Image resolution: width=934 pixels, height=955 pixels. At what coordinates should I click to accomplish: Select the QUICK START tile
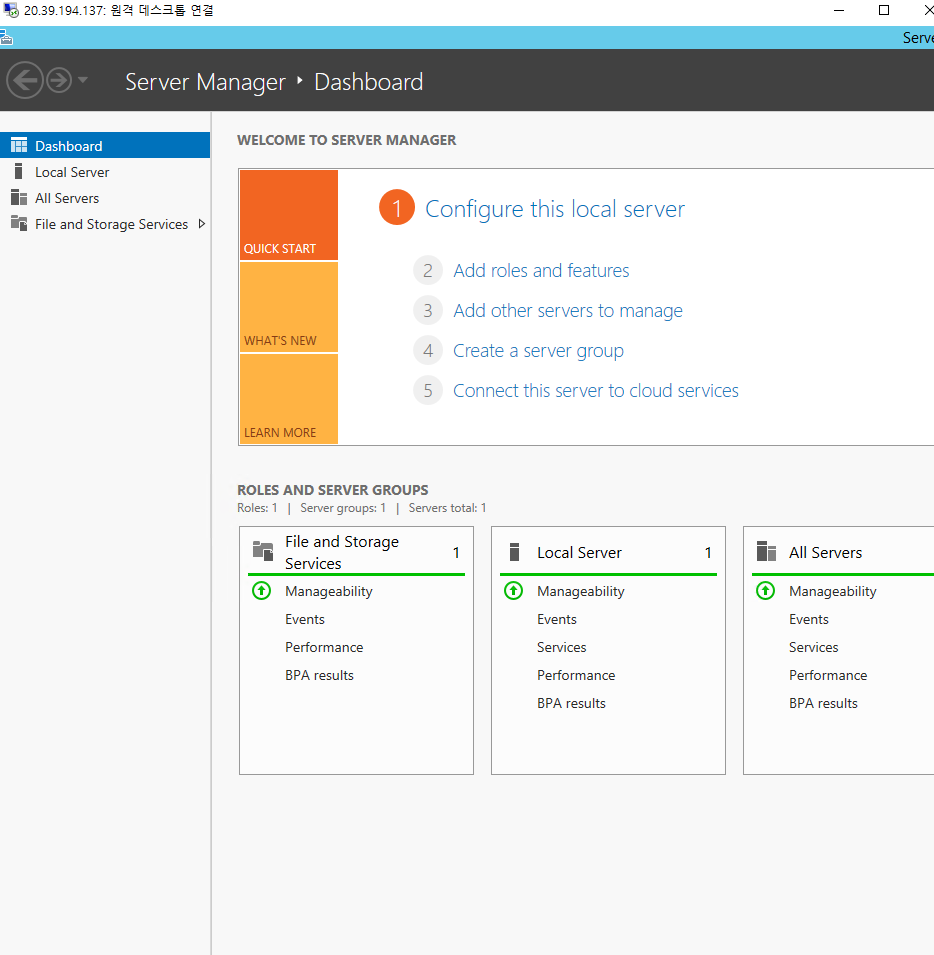[x=289, y=215]
